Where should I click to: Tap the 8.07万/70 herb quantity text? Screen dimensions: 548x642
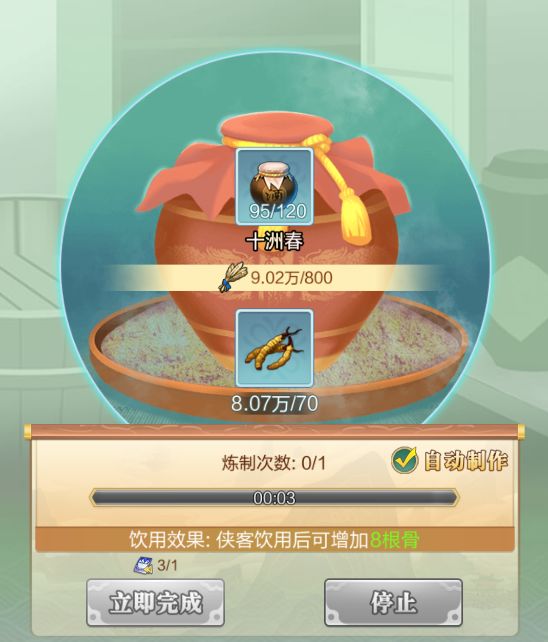[274, 403]
